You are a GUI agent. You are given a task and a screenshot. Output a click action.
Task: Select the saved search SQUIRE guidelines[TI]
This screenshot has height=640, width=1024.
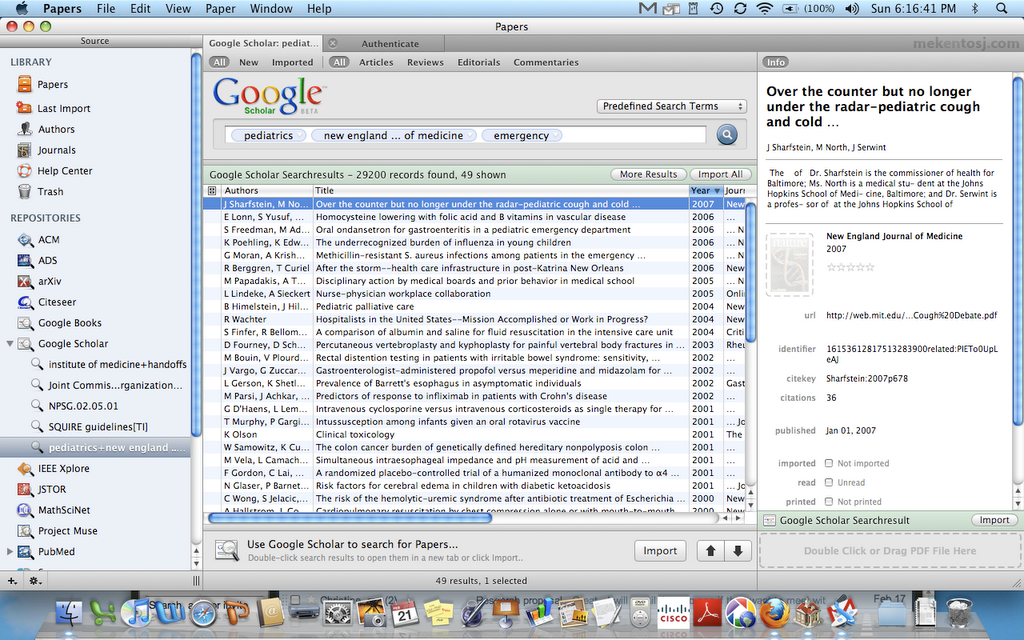click(x=98, y=427)
